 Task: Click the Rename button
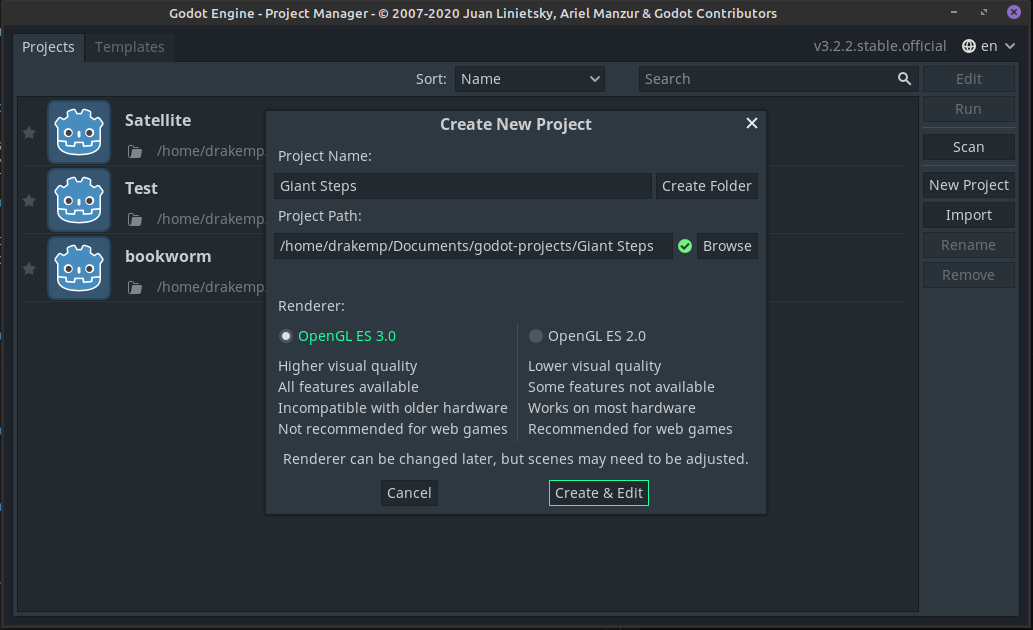pos(968,245)
